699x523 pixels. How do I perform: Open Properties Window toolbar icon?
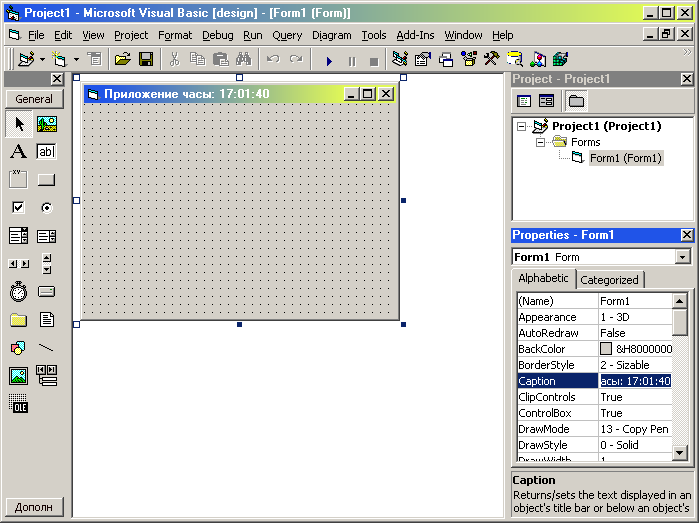click(x=423, y=59)
